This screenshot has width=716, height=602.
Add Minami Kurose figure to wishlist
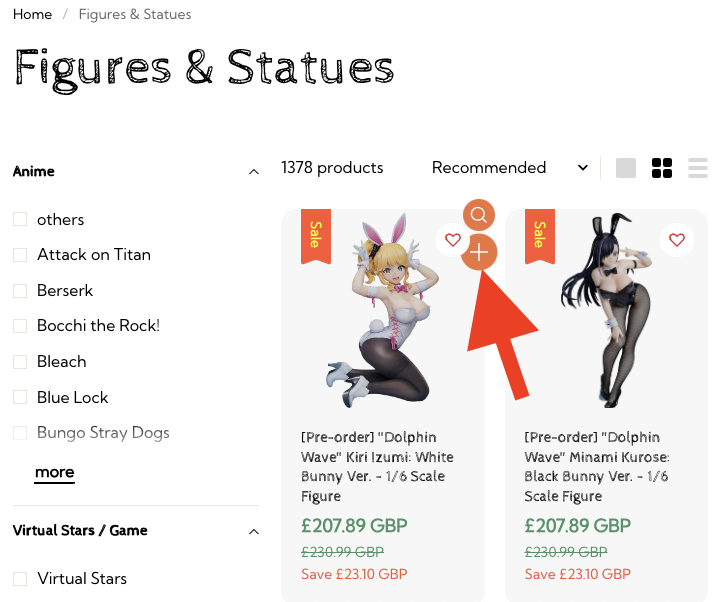(677, 240)
